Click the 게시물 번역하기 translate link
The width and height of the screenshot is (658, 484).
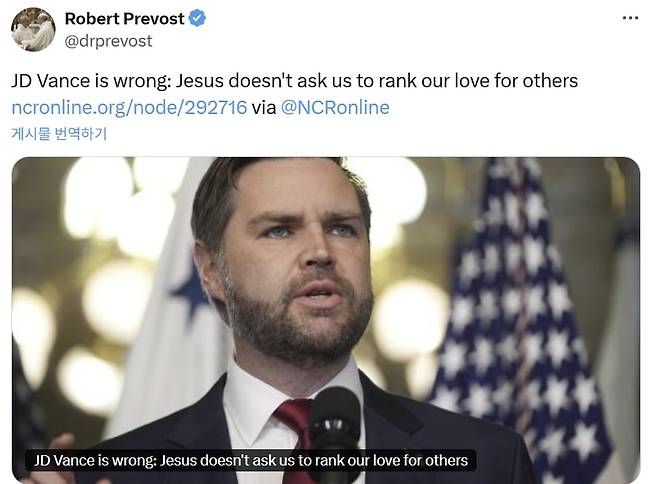click(x=59, y=133)
